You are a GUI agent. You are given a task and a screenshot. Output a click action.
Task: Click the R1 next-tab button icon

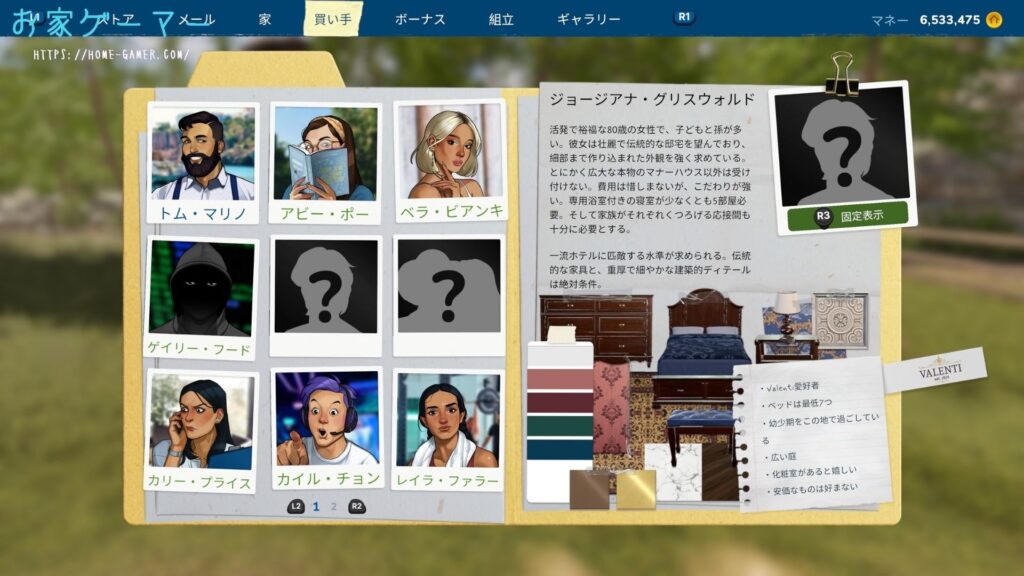(x=684, y=17)
